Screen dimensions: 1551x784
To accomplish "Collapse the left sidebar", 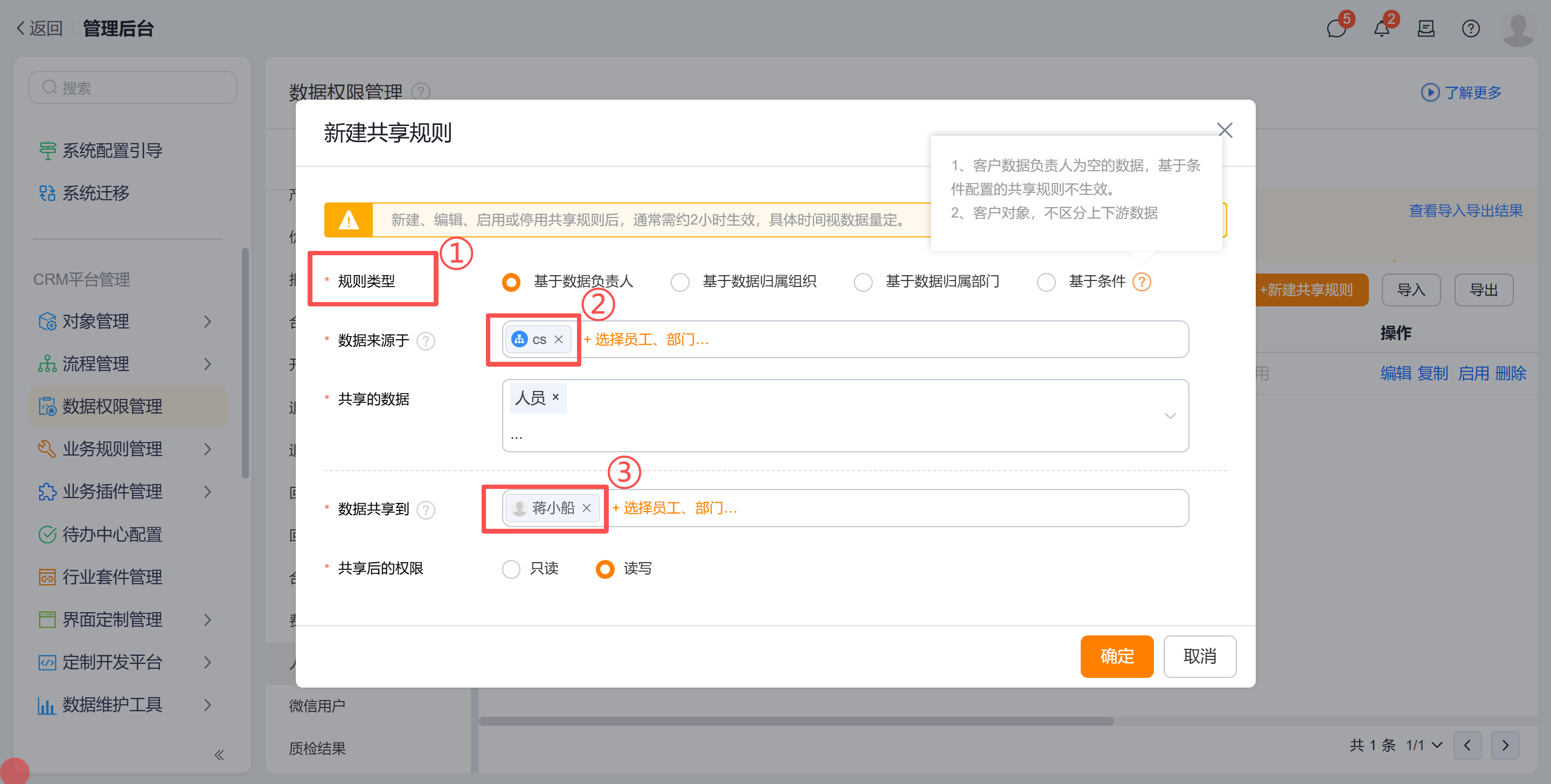I will click(219, 754).
